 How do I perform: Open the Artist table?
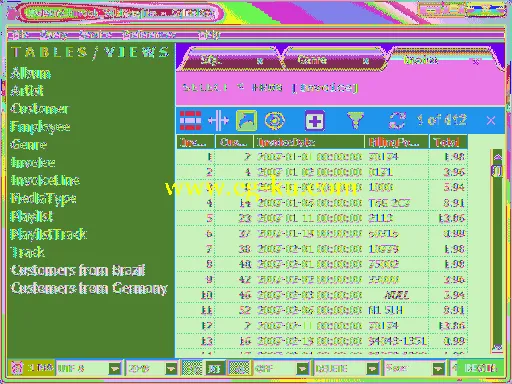pyautogui.click(x=27, y=91)
